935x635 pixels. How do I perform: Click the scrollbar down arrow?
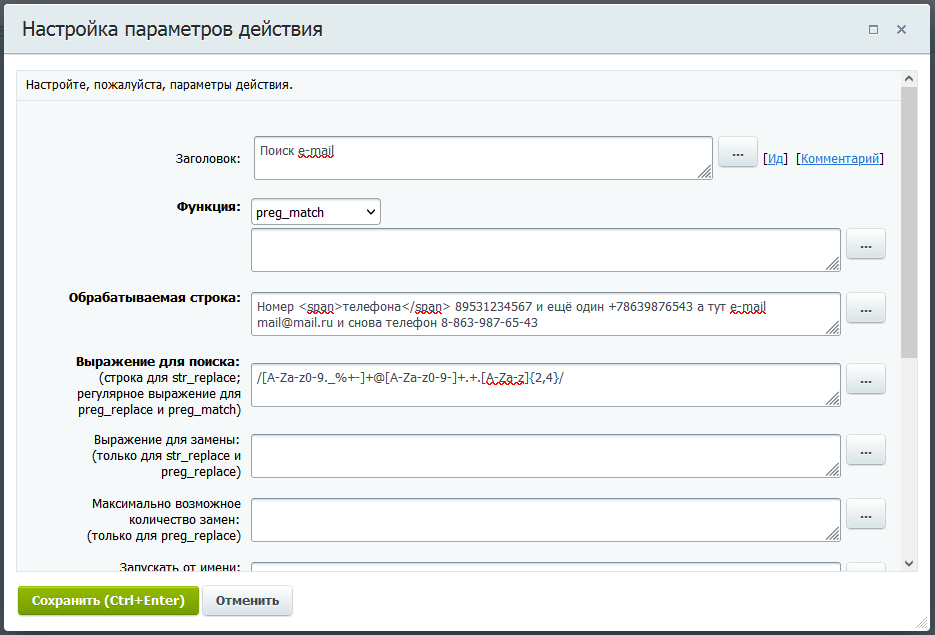[909, 564]
